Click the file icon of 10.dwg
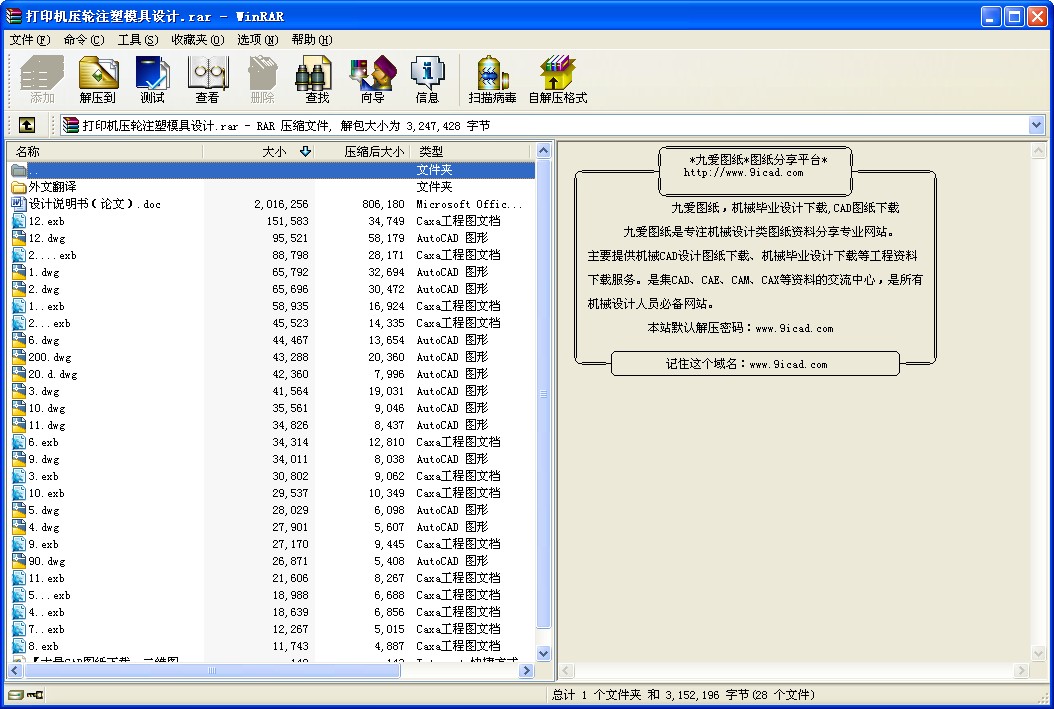 pos(19,408)
